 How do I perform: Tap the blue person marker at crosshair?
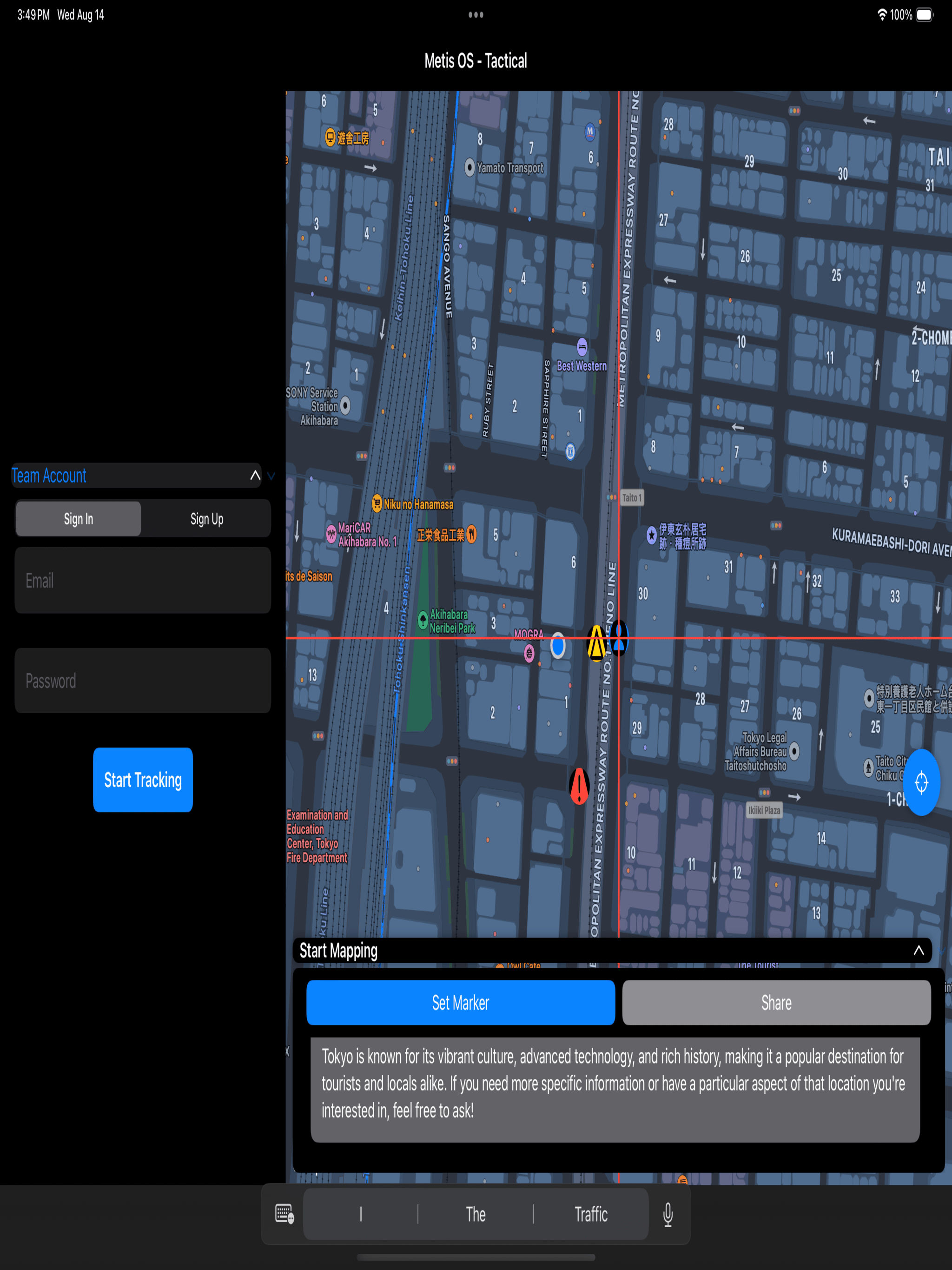point(618,638)
